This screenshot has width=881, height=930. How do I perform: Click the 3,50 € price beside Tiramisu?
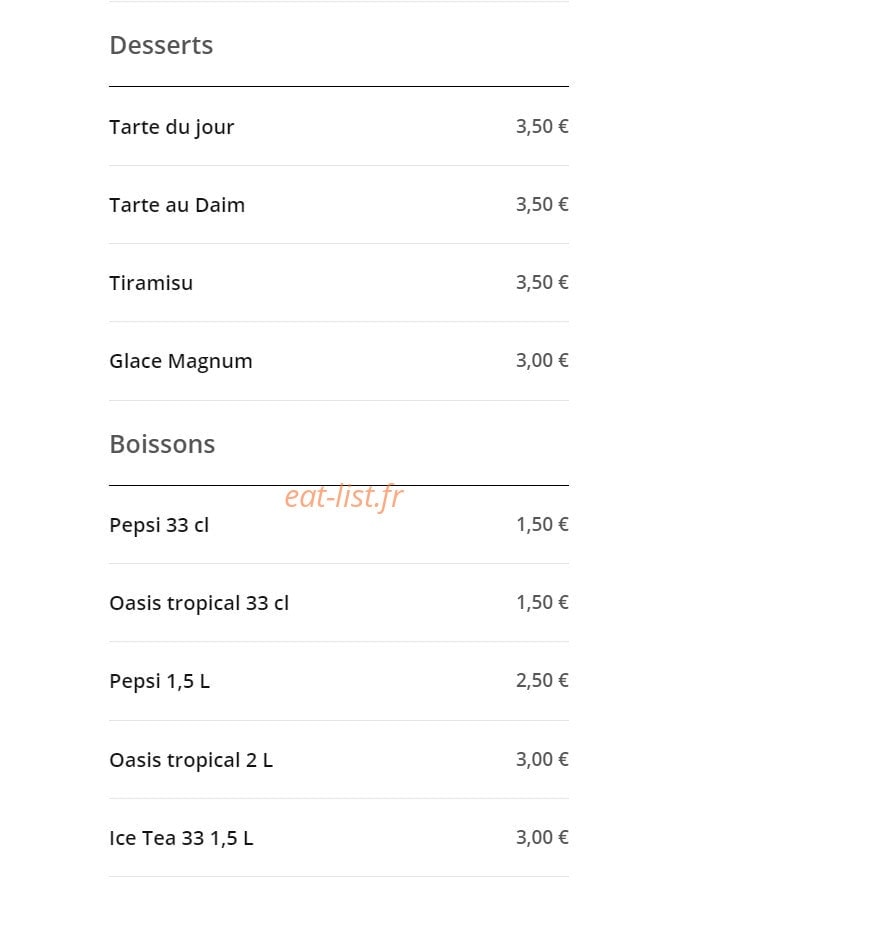tap(542, 282)
